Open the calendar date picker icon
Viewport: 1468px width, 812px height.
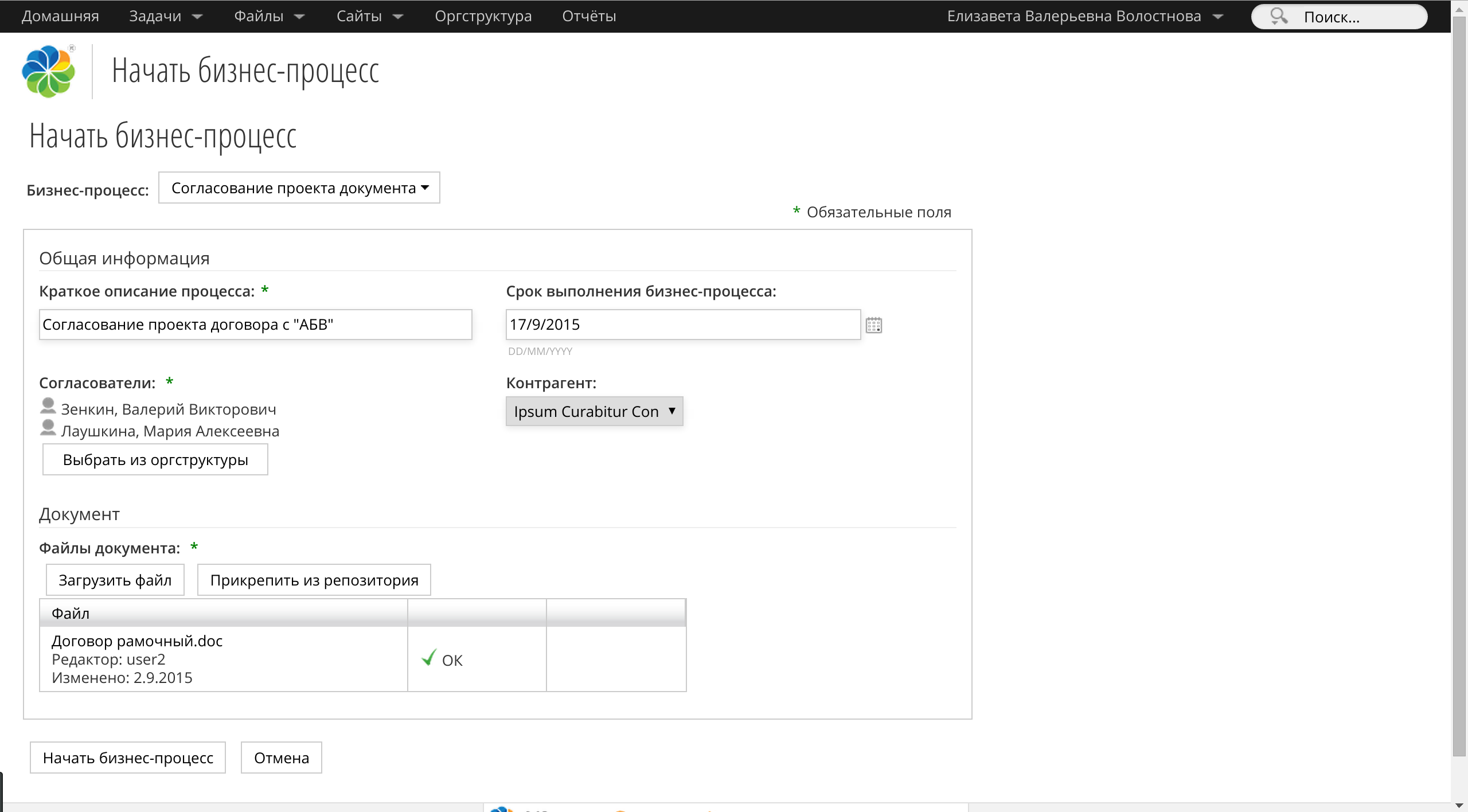[873, 325]
